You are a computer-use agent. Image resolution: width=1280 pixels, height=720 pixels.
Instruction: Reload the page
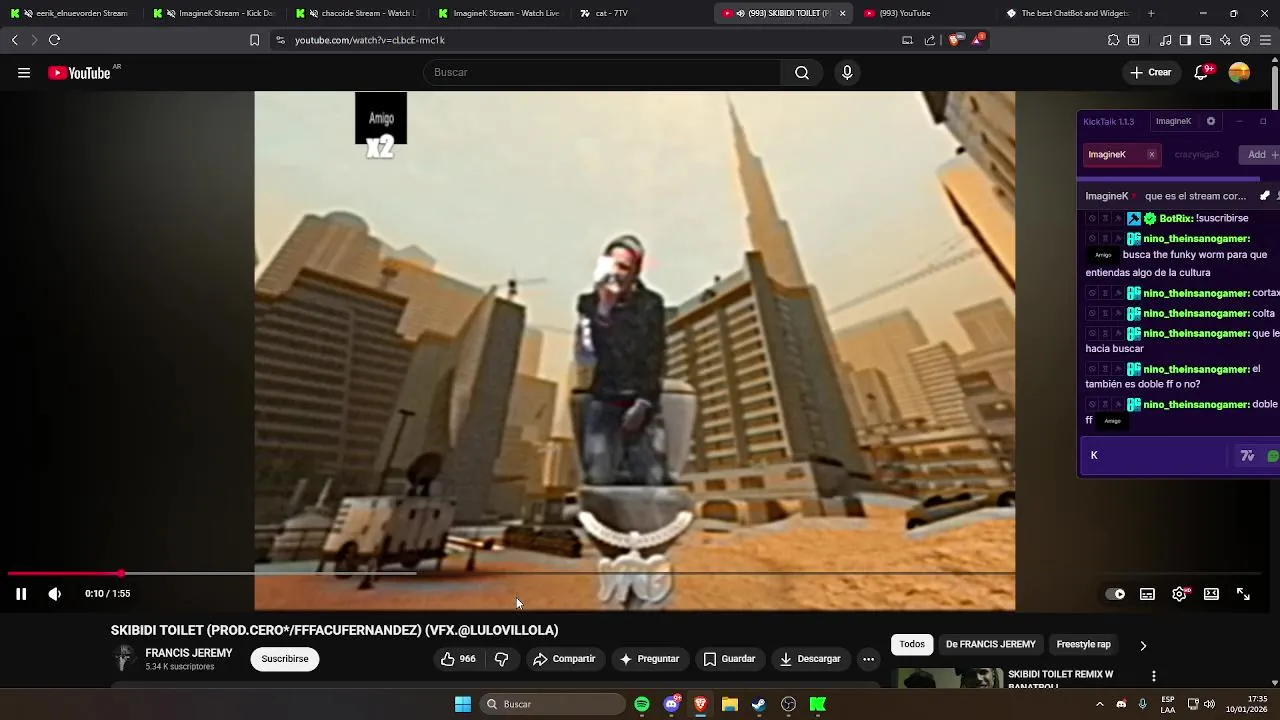click(x=54, y=40)
